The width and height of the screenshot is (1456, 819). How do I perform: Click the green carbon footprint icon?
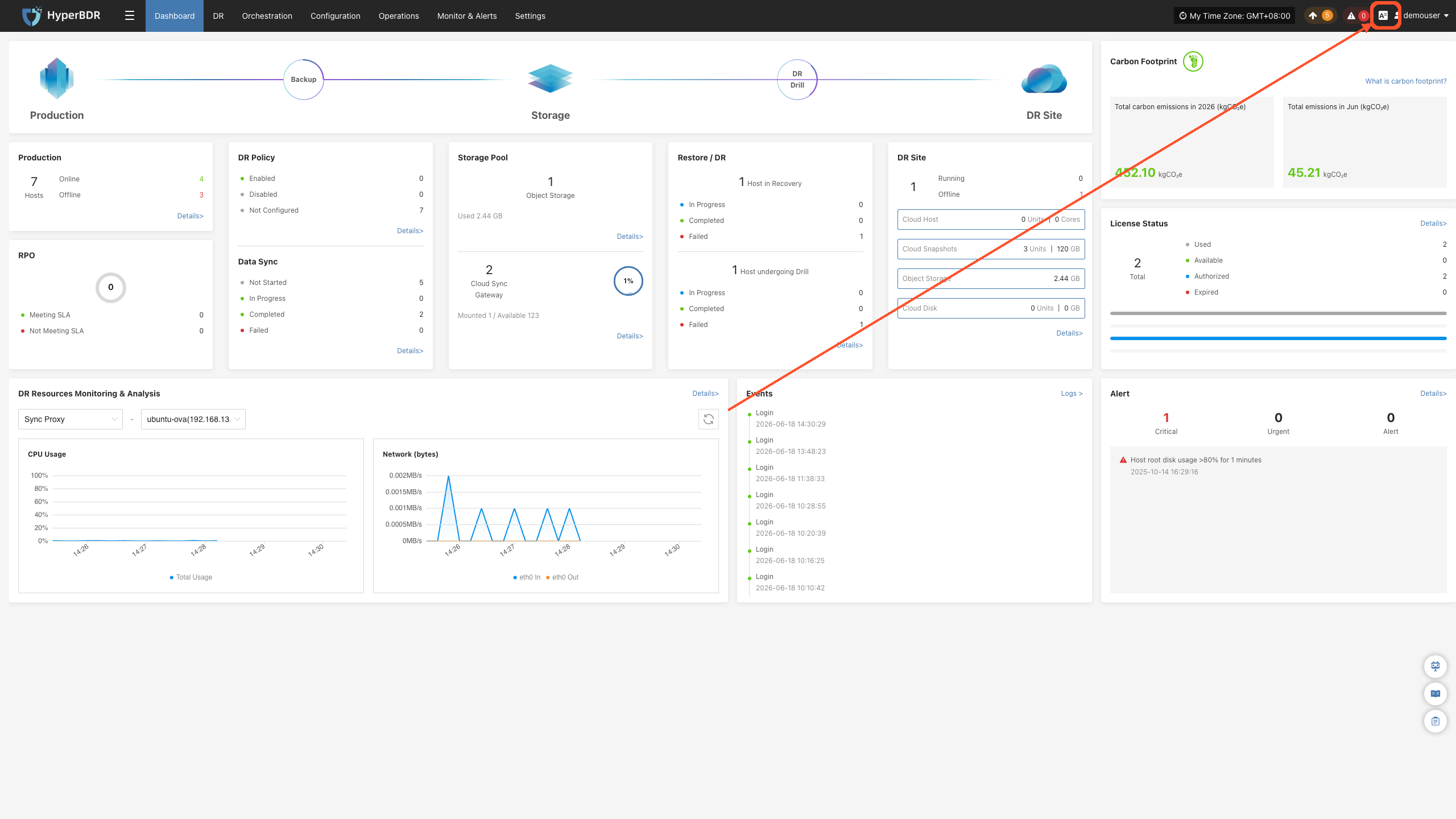[x=1193, y=61]
